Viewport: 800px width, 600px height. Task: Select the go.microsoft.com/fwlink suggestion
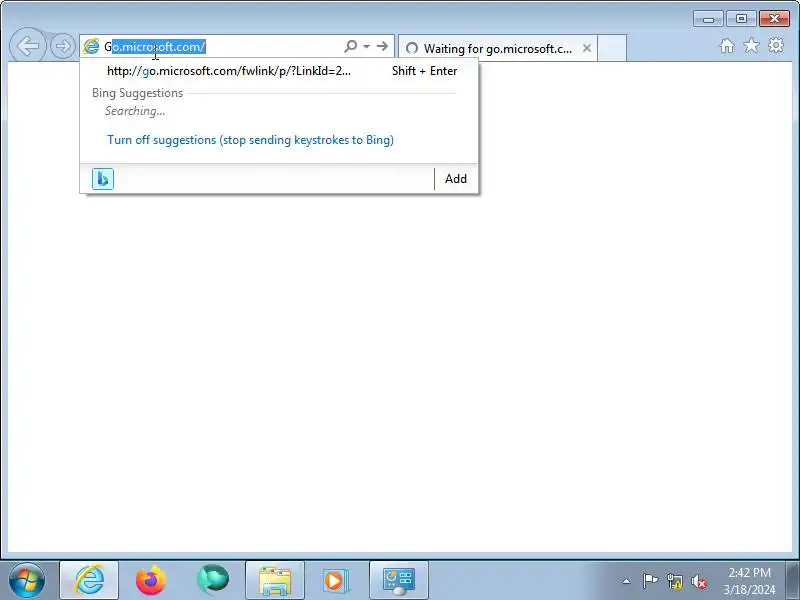tap(279, 71)
